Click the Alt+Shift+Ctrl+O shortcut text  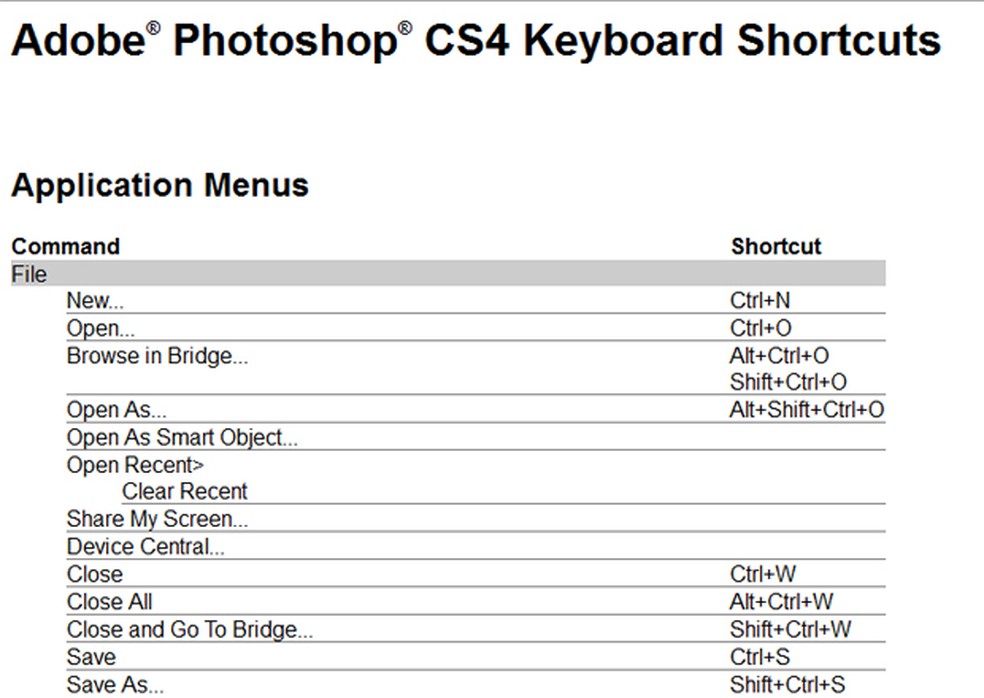[x=807, y=410]
